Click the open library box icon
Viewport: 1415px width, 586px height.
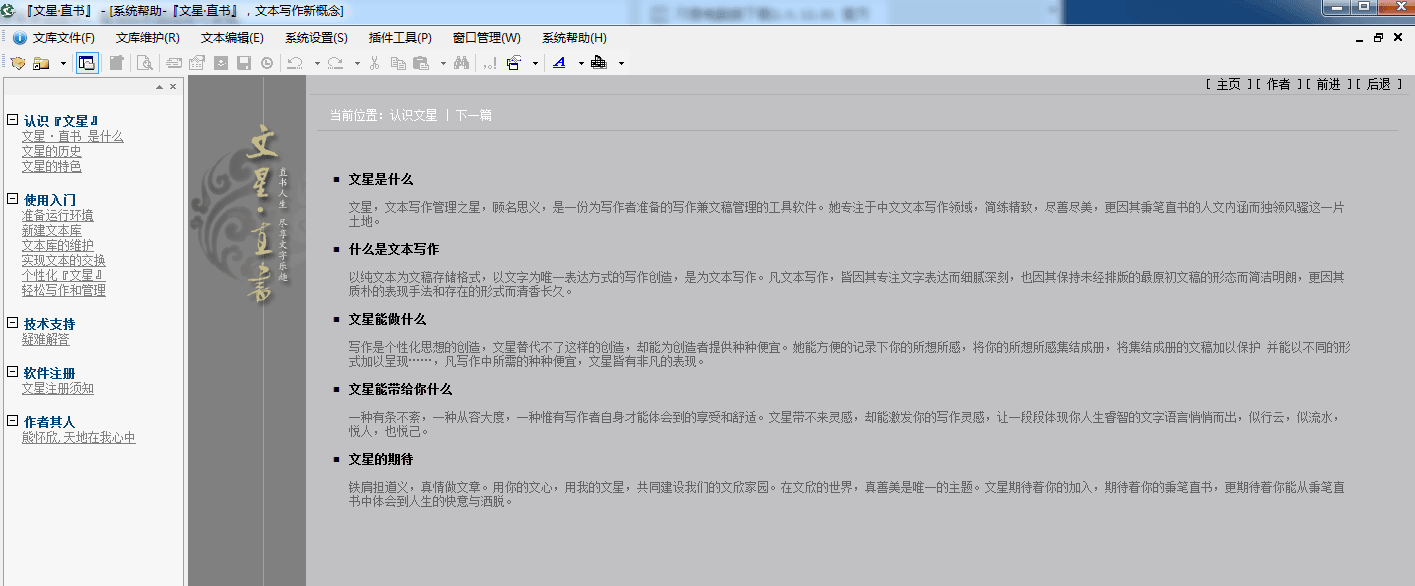coord(18,63)
